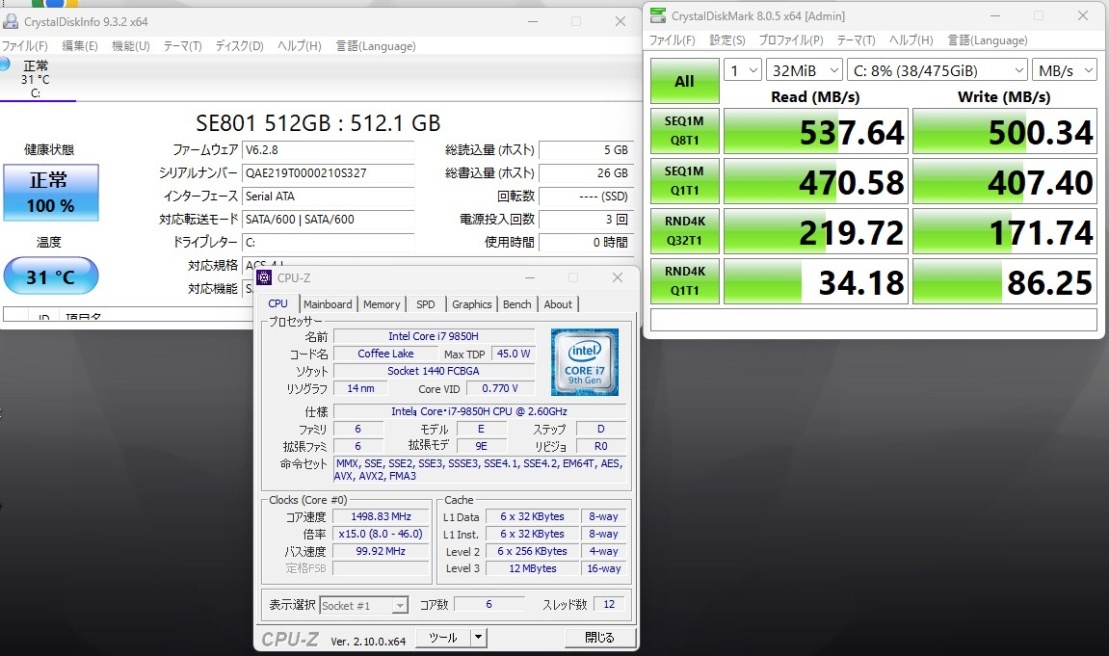Run All benchmarks in CrystalDiskMark

[x=685, y=81]
